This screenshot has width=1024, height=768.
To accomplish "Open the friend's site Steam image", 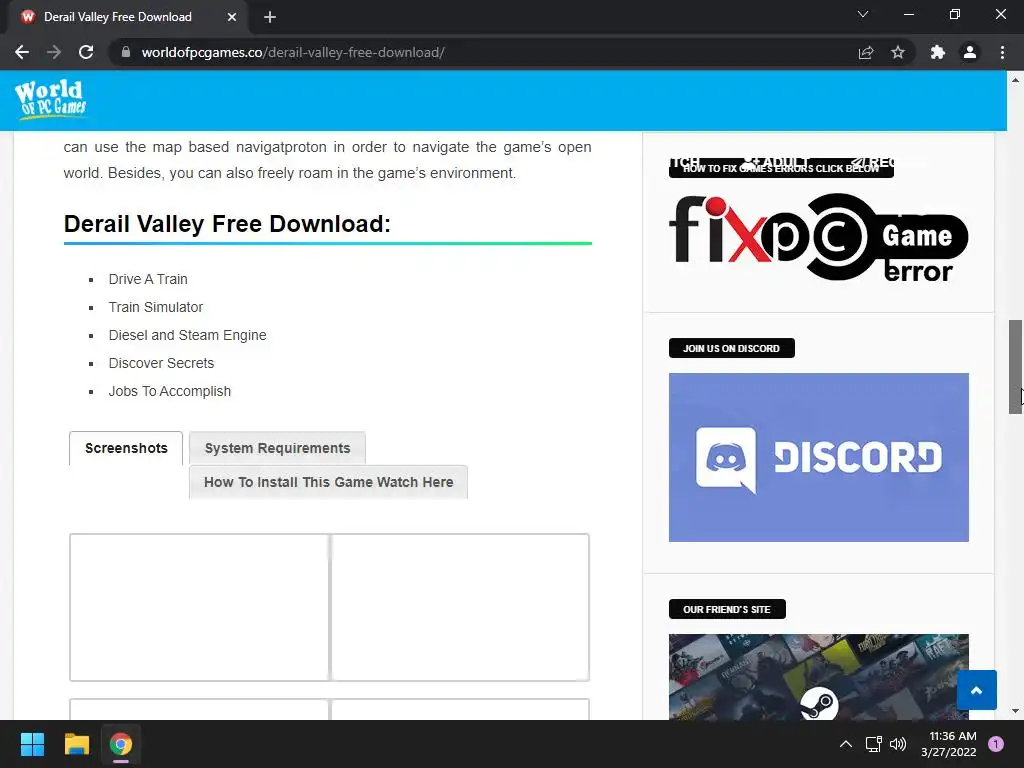I will [x=818, y=677].
